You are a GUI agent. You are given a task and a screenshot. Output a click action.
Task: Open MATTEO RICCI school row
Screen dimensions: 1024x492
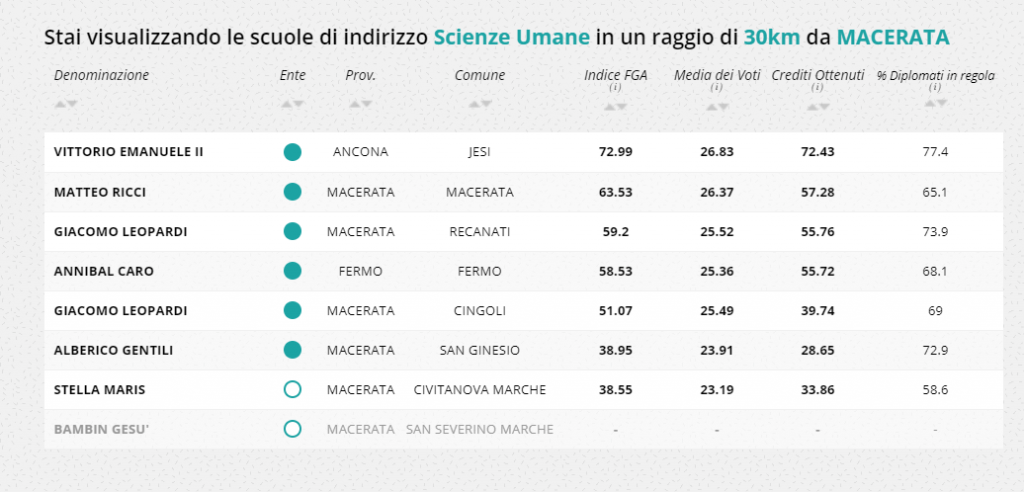click(x=524, y=192)
